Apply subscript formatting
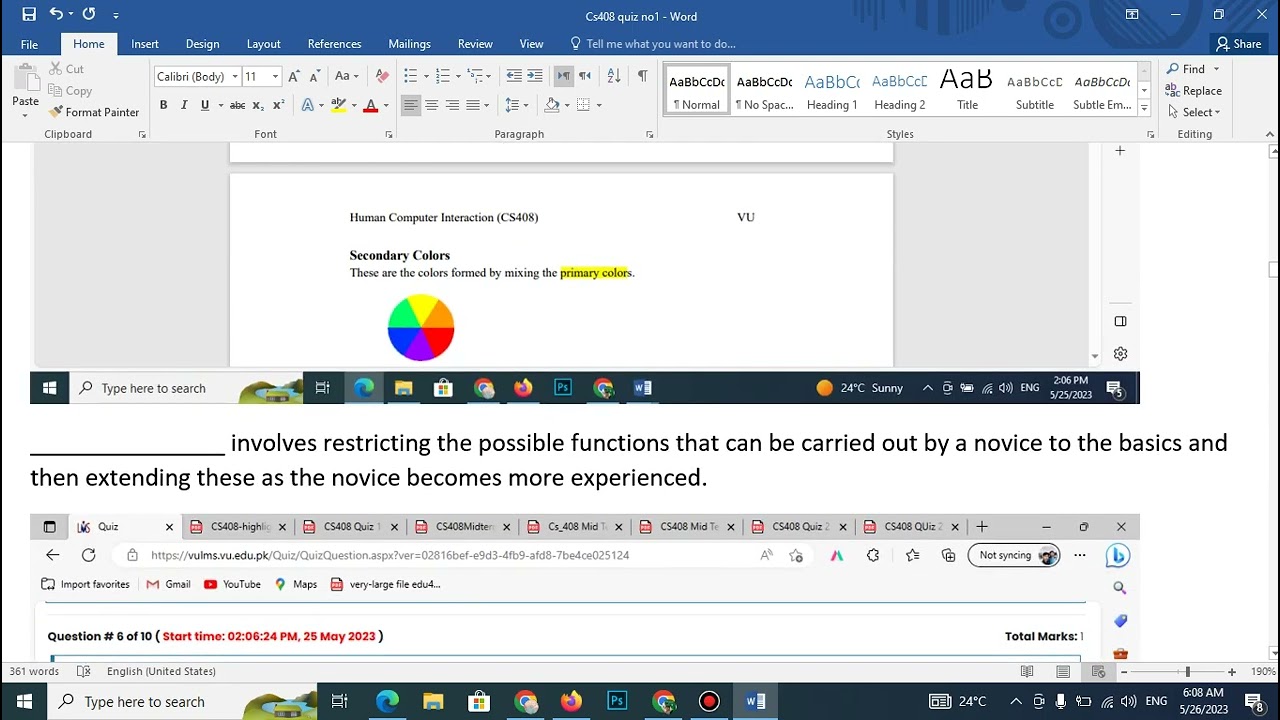 (258, 105)
